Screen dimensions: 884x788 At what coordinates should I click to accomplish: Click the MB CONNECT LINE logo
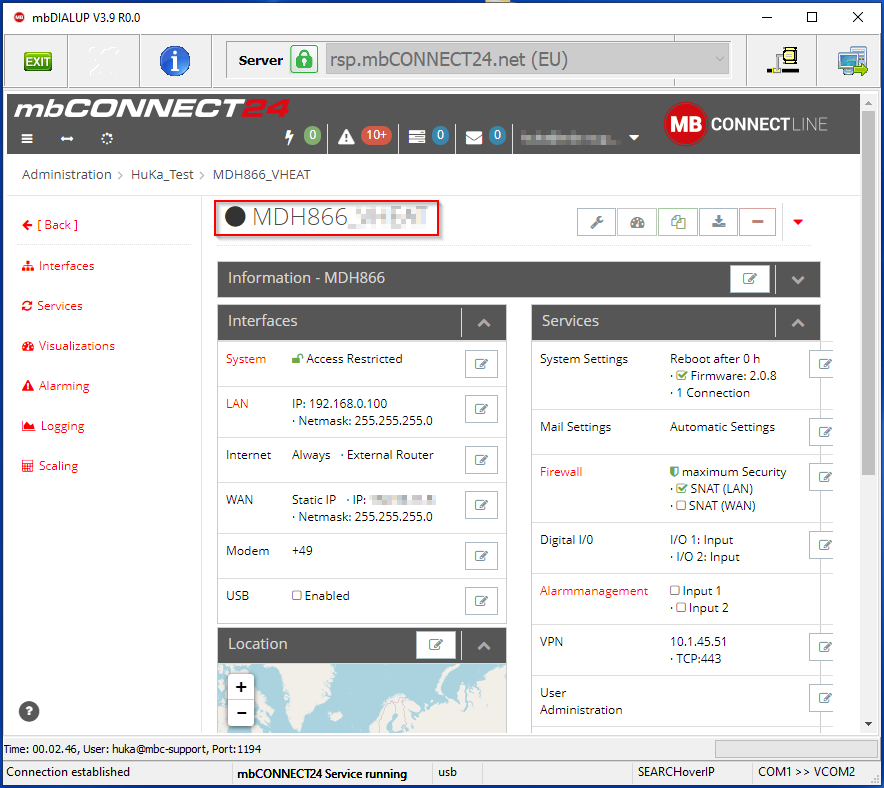pos(746,124)
